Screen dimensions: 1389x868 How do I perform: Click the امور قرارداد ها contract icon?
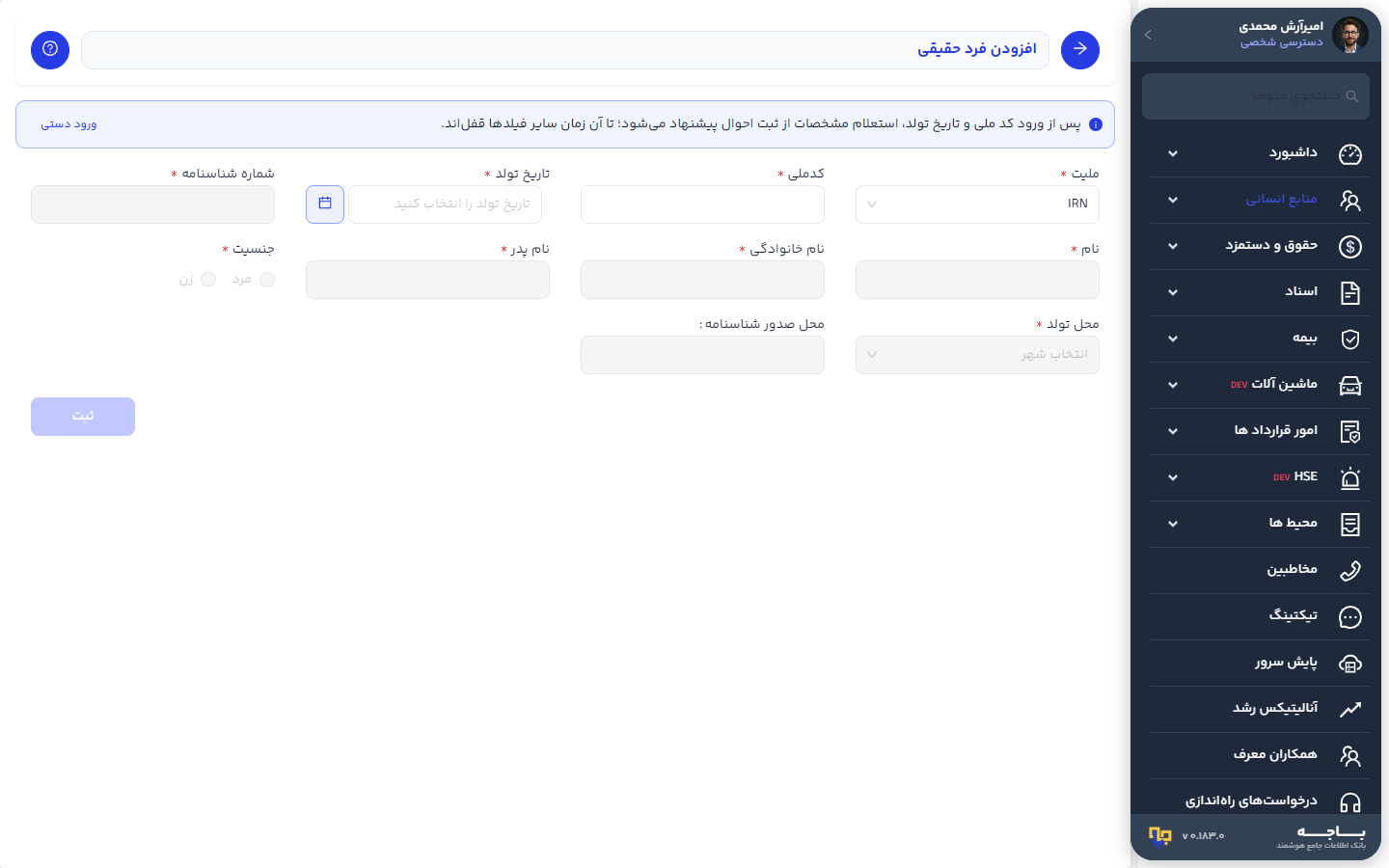[x=1350, y=432]
